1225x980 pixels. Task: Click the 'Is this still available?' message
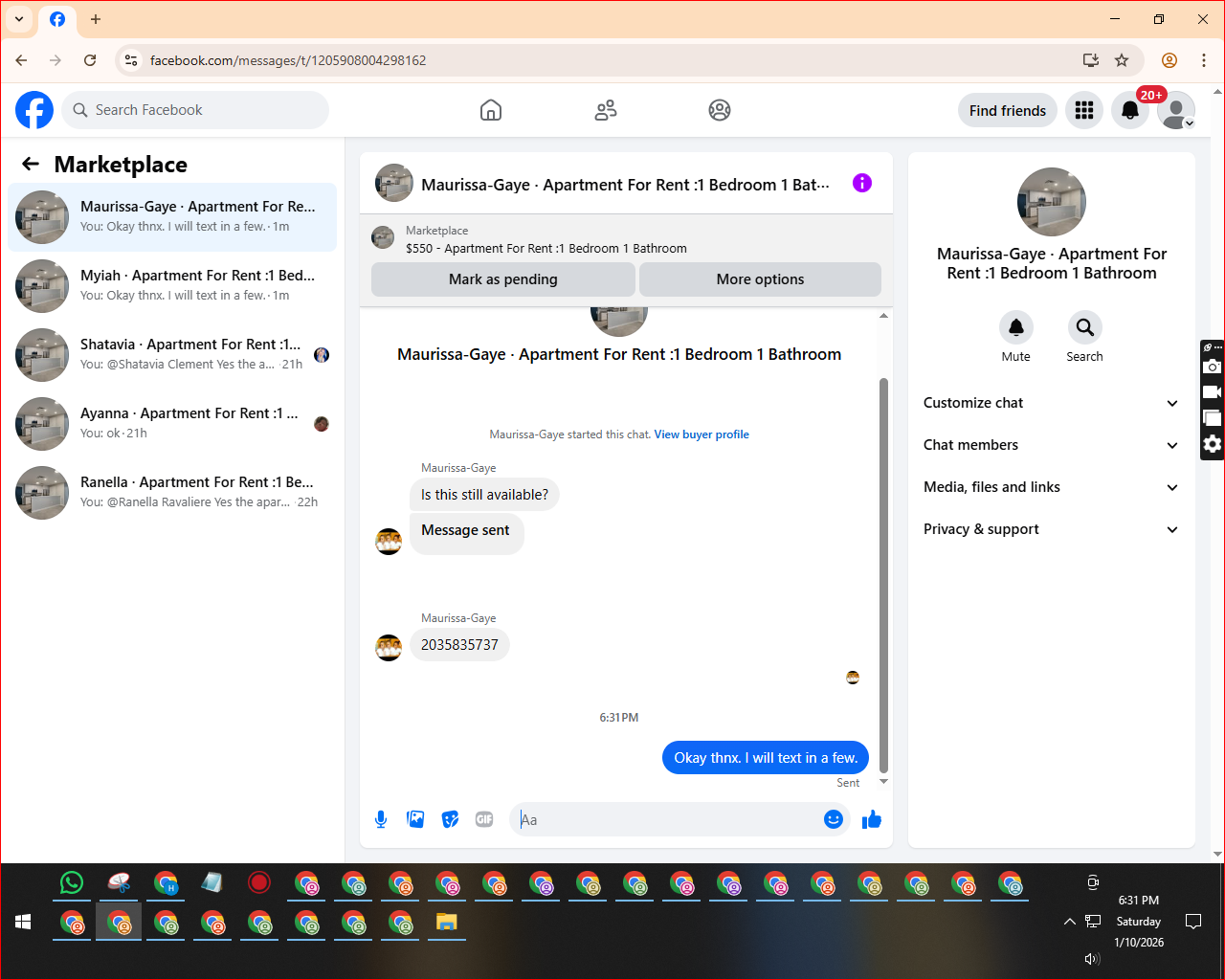click(x=484, y=495)
